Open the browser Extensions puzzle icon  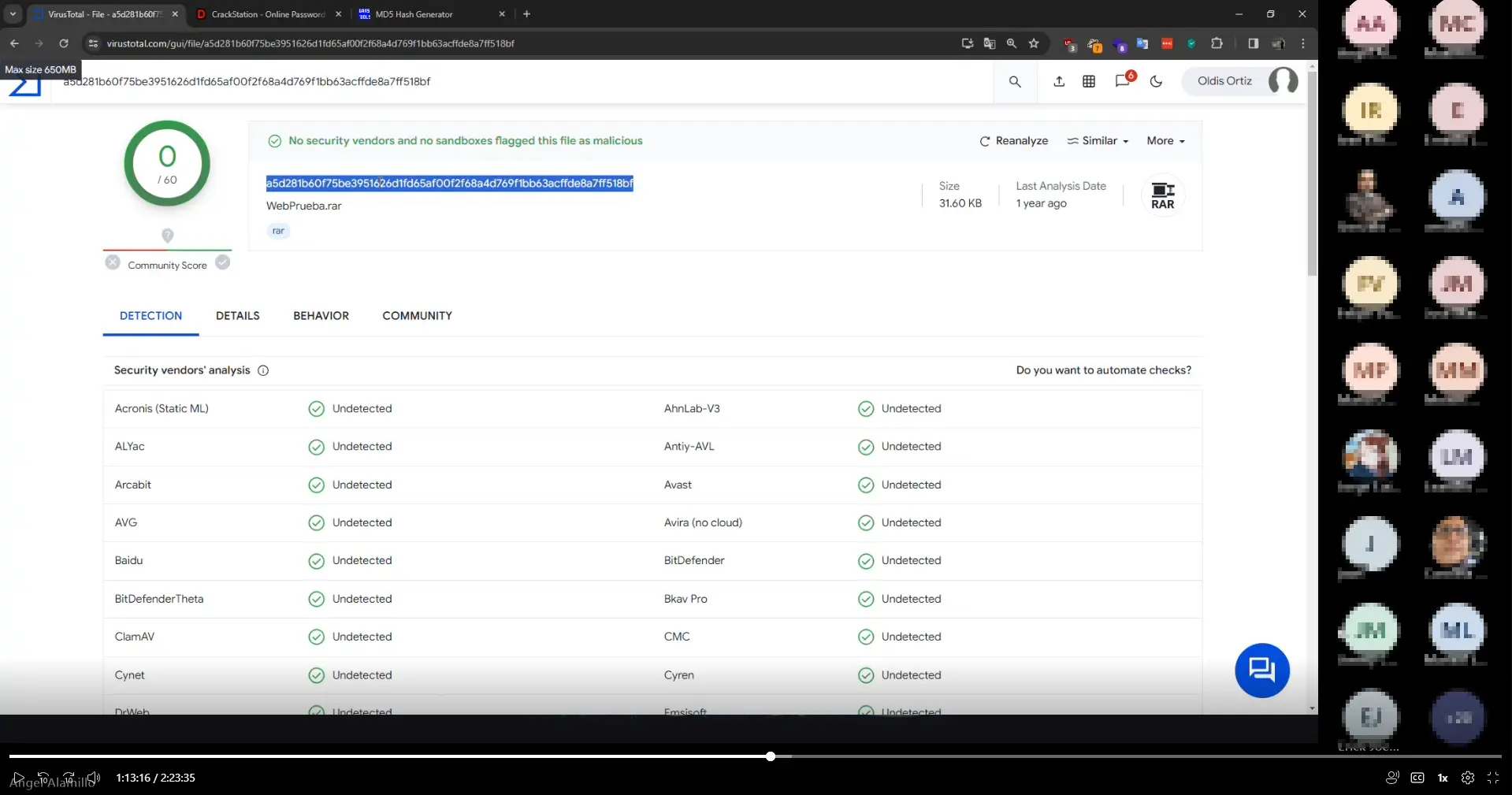coord(1217,43)
